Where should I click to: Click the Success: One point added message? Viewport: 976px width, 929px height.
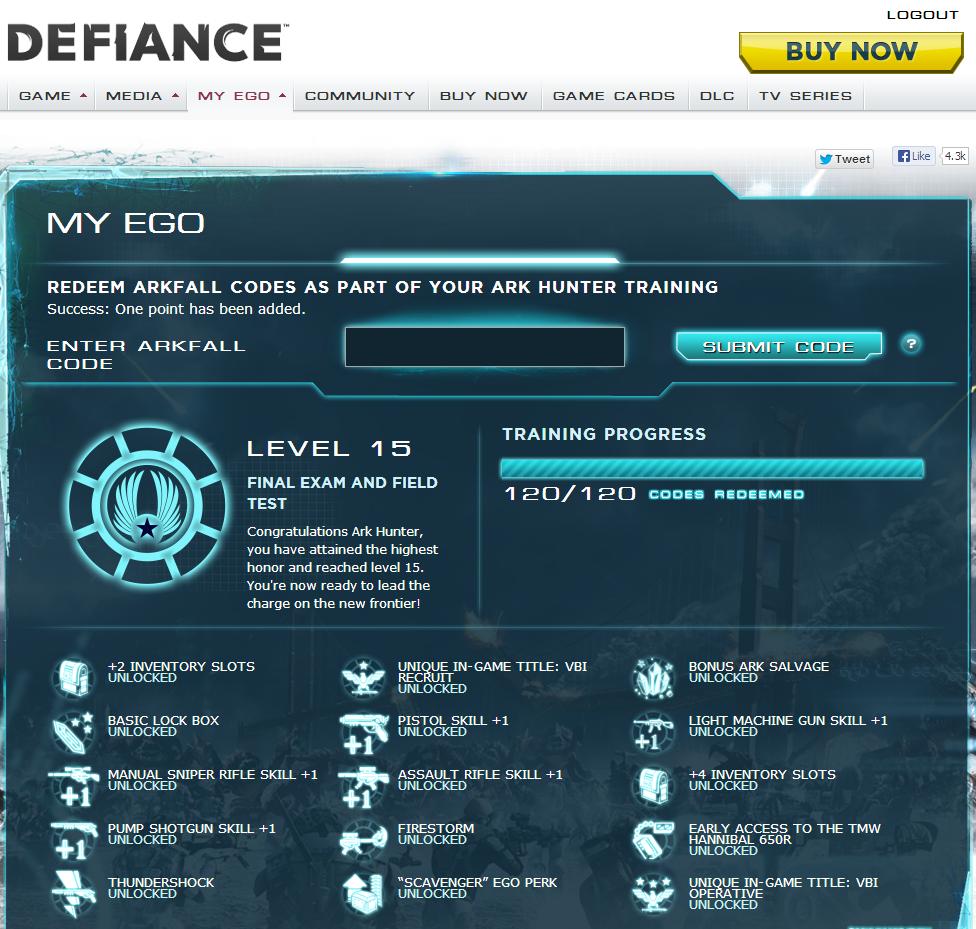[176, 309]
